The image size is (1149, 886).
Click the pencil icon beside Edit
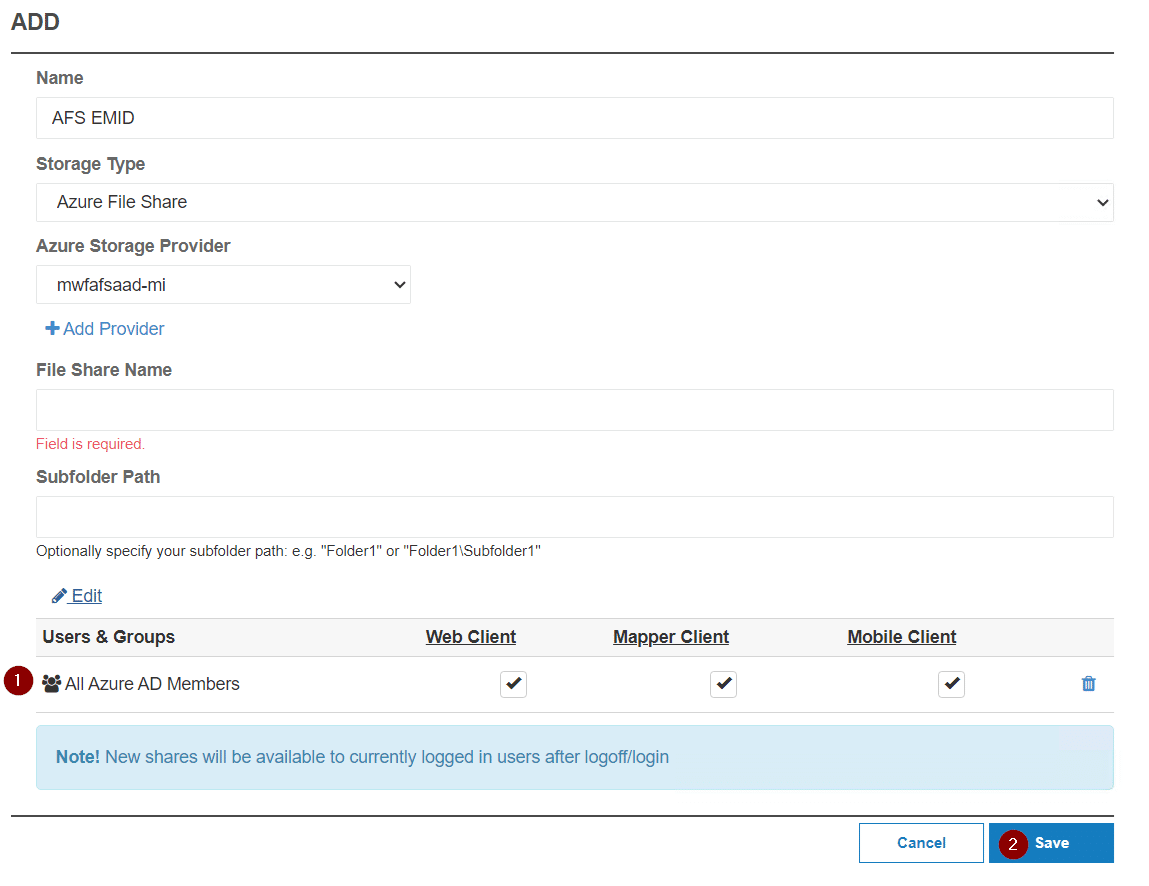59,595
